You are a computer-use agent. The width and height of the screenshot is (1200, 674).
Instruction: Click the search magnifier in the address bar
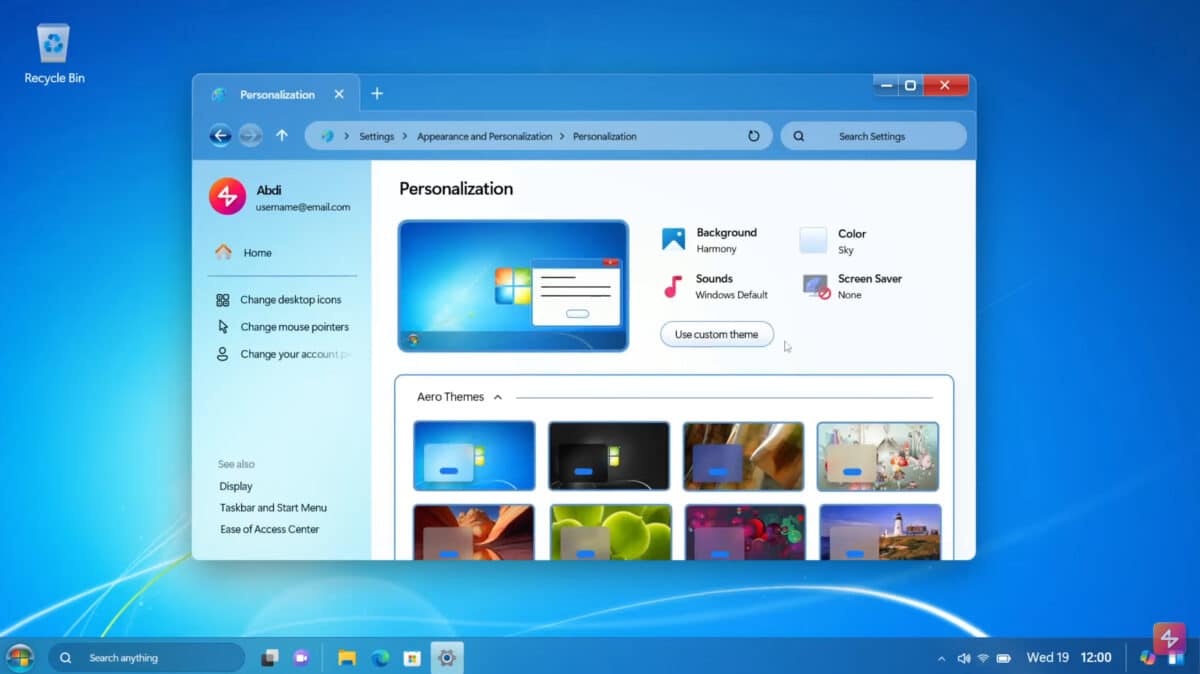799,135
